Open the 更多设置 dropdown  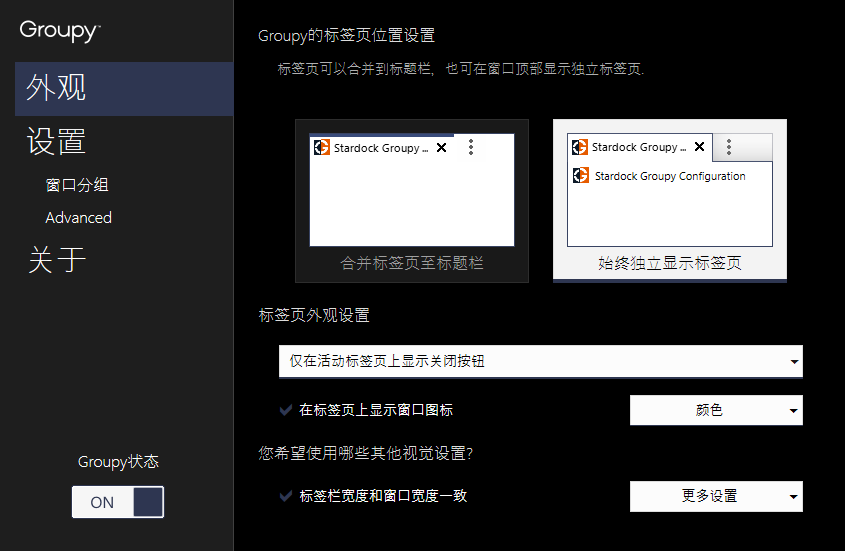pyautogui.click(x=716, y=497)
